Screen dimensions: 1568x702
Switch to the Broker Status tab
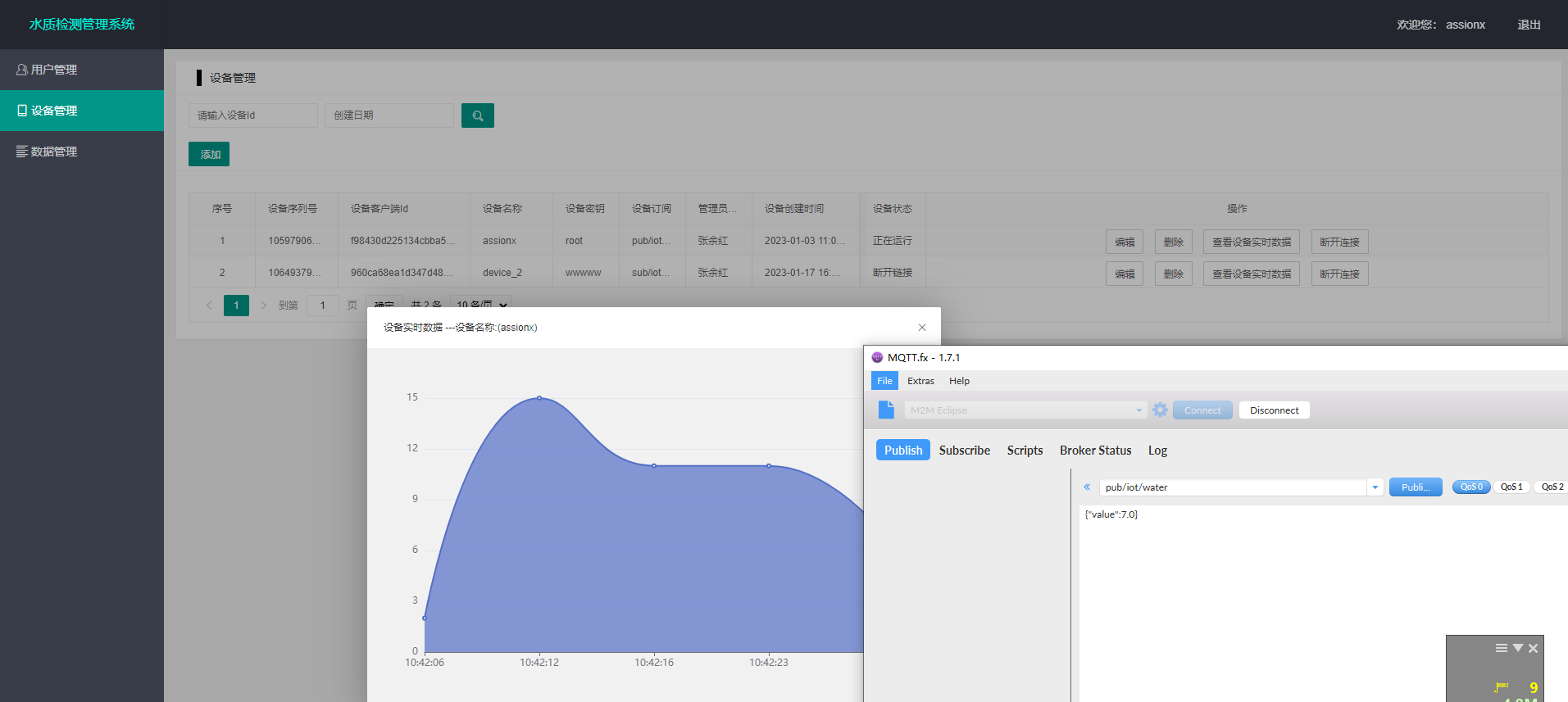1095,451
